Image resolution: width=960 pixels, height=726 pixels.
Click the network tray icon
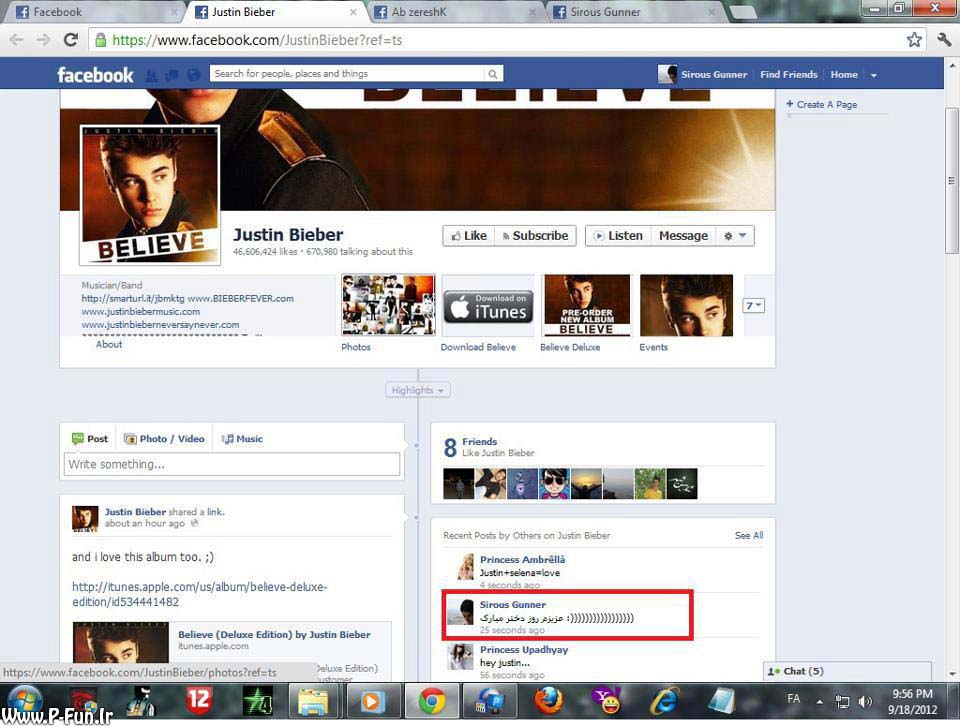point(843,702)
